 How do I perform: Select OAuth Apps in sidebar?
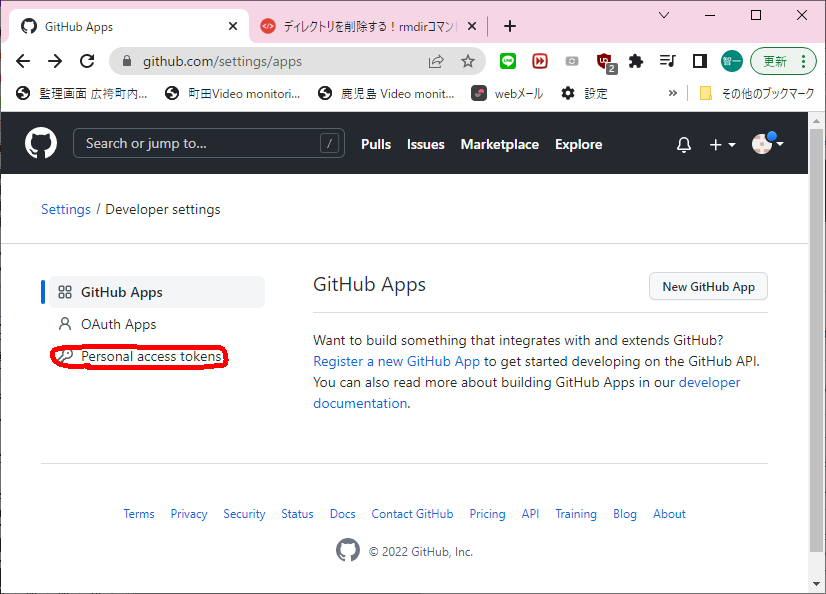118,324
